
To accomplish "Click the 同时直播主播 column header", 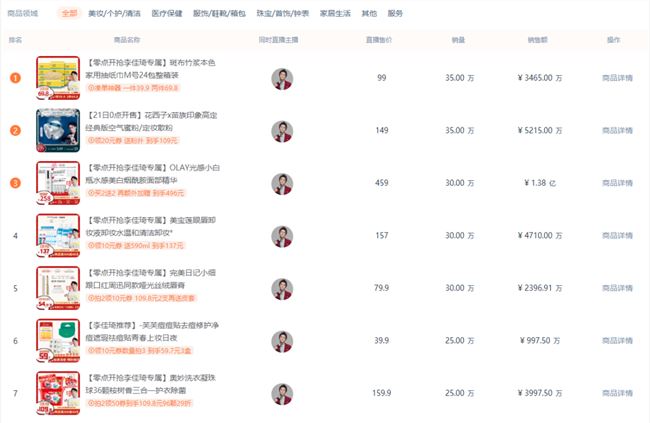I will (x=278, y=40).
